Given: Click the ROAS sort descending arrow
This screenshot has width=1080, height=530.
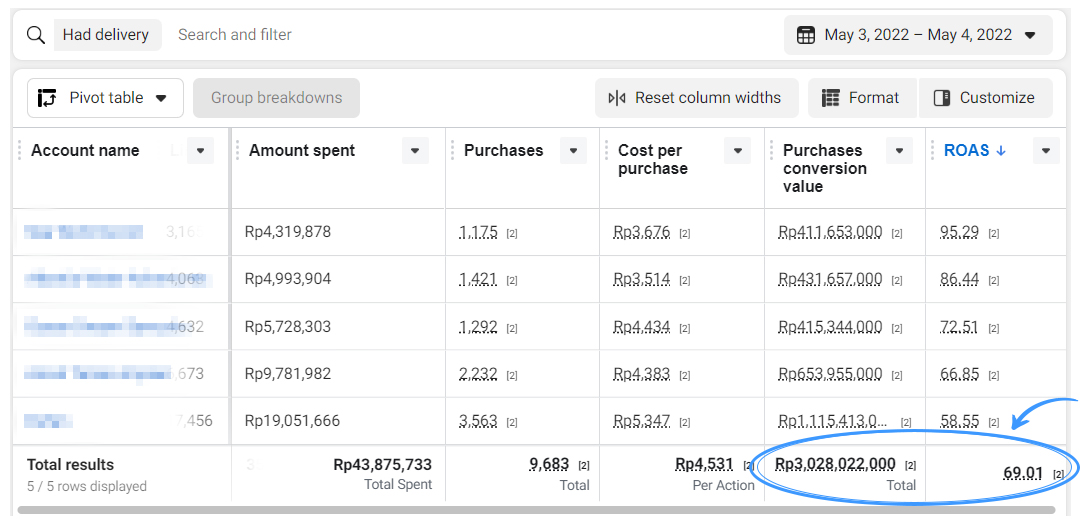Looking at the screenshot, I should pos(1001,151).
